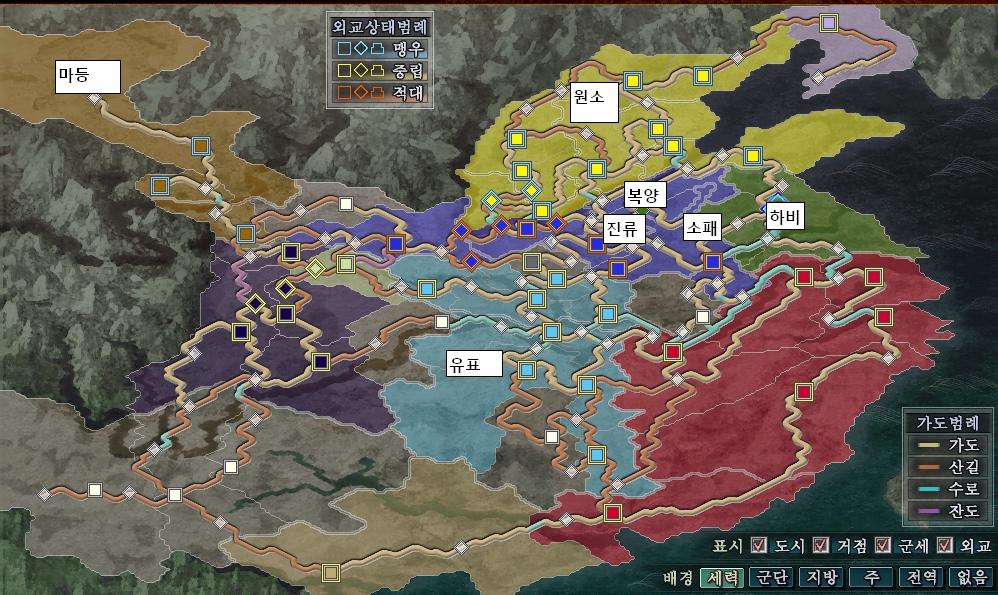Click the 중립 neutral icons in diplomacy legend
The width and height of the screenshot is (998, 595).
click(360, 70)
